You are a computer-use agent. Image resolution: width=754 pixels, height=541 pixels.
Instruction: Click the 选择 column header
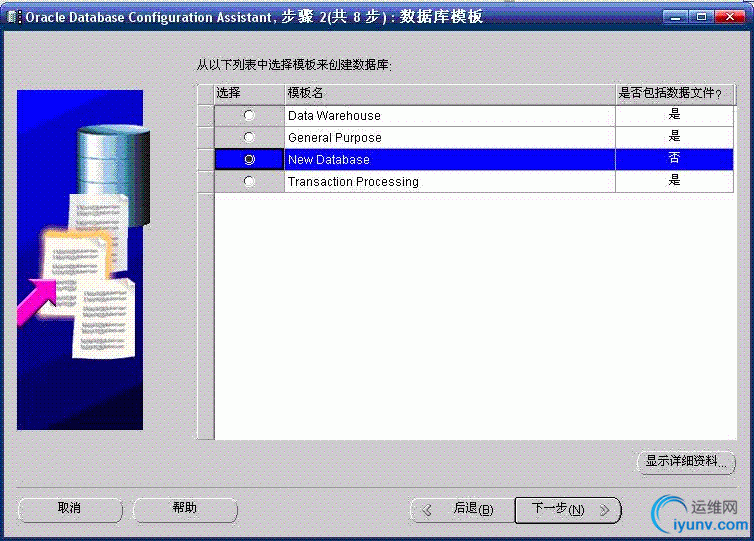click(249, 94)
